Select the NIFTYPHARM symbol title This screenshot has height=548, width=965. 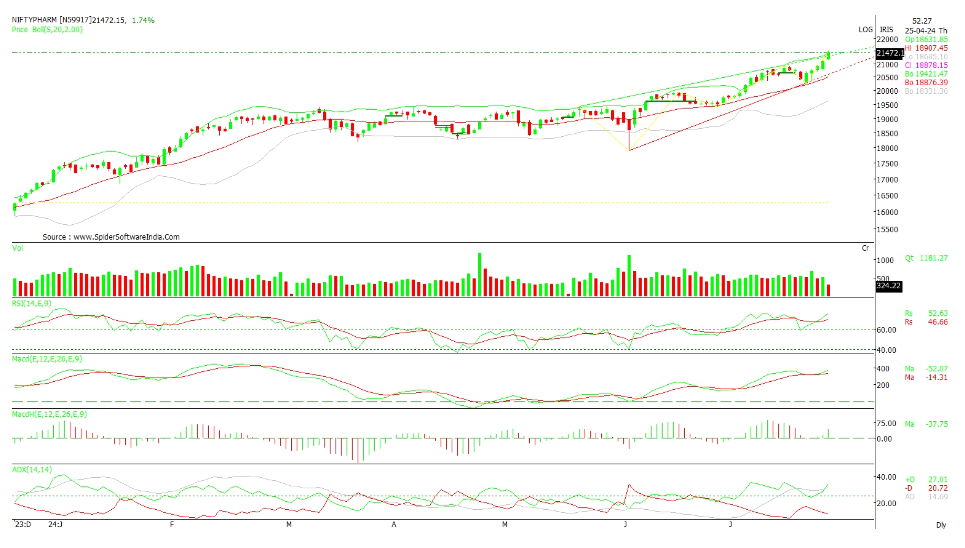(47, 20)
